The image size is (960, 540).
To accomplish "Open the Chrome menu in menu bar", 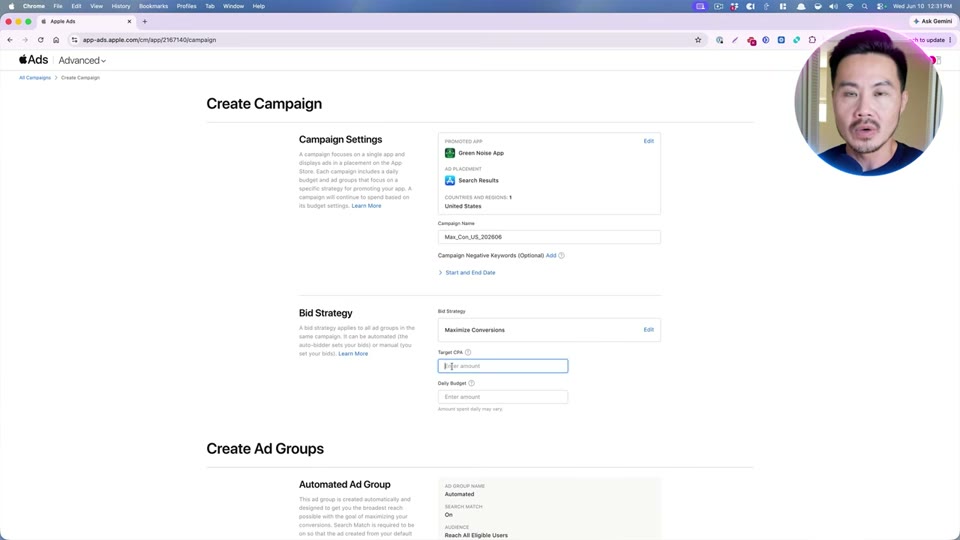I will 34,6.
